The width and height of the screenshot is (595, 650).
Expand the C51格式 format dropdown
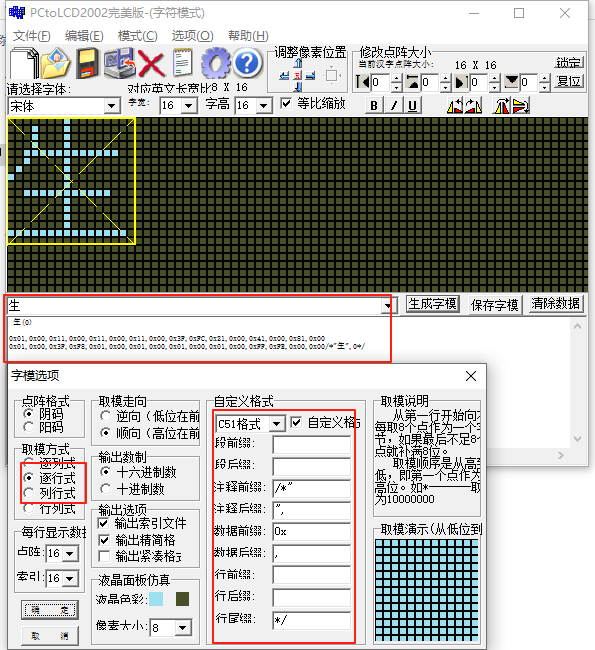[x=277, y=424]
